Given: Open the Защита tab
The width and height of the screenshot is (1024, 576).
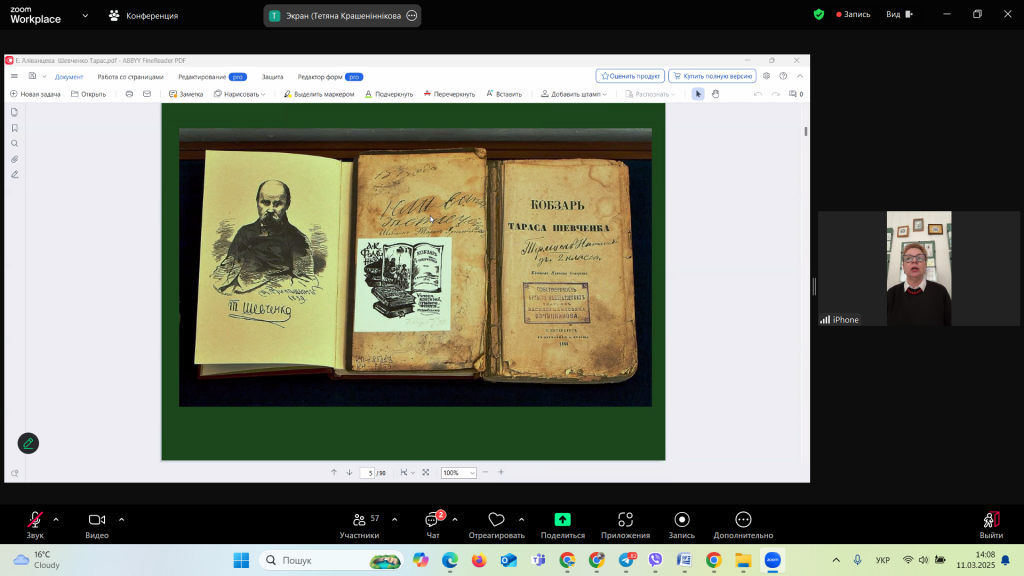Looking at the screenshot, I should coord(272,76).
